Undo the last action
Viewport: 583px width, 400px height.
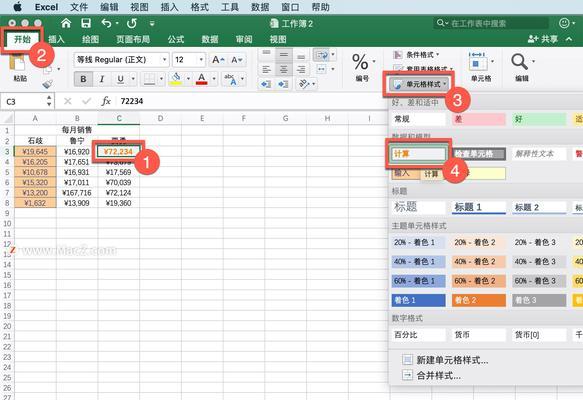coord(106,23)
